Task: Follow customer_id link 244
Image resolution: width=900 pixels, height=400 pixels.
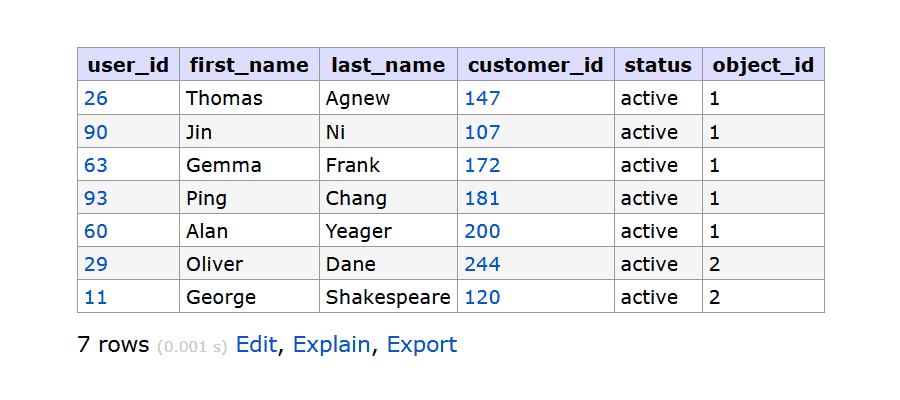Action: pos(482,264)
